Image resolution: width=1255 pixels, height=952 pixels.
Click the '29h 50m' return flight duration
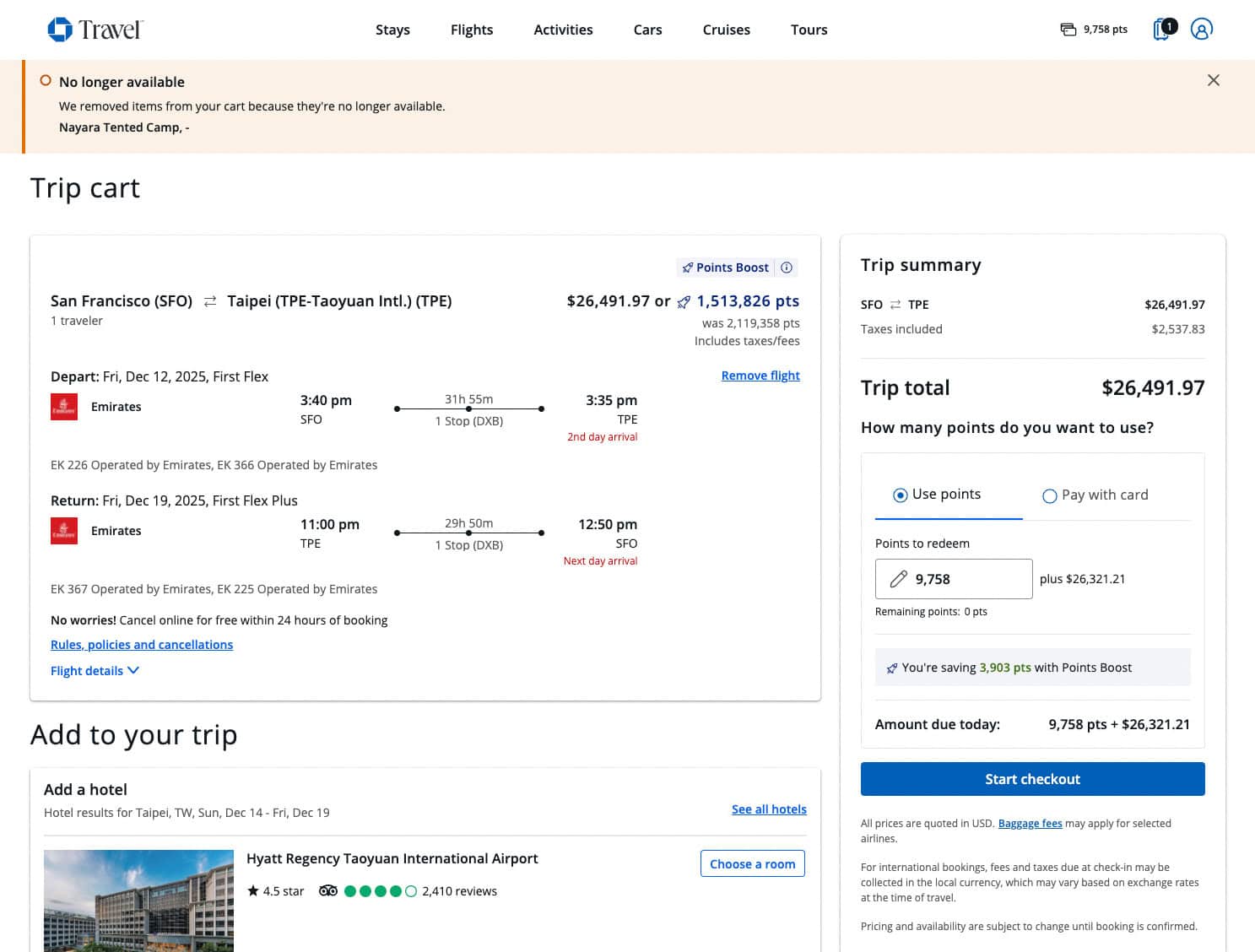tap(469, 523)
